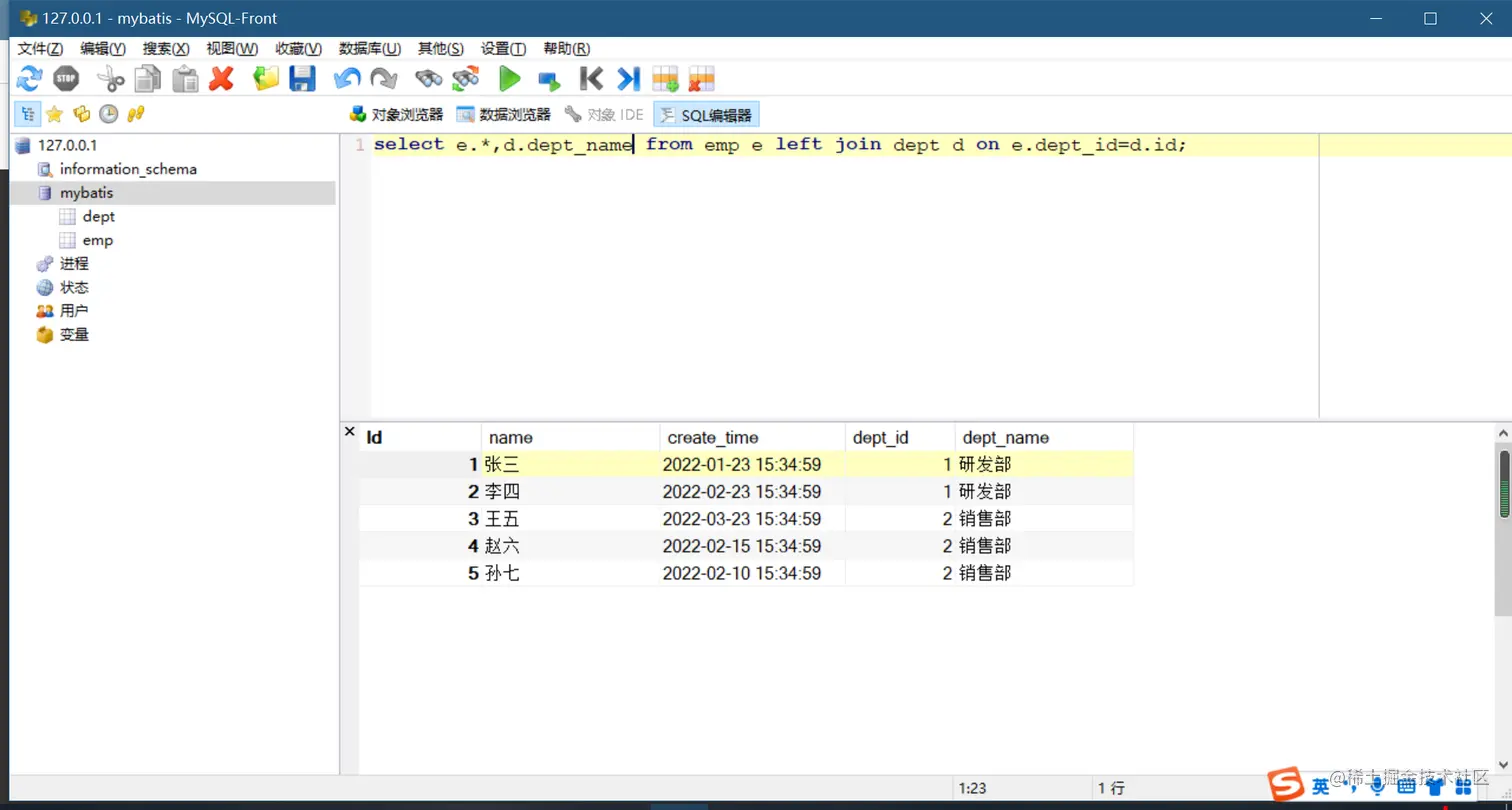Click the dept_id column header
This screenshot has width=1512, height=810.
point(900,437)
